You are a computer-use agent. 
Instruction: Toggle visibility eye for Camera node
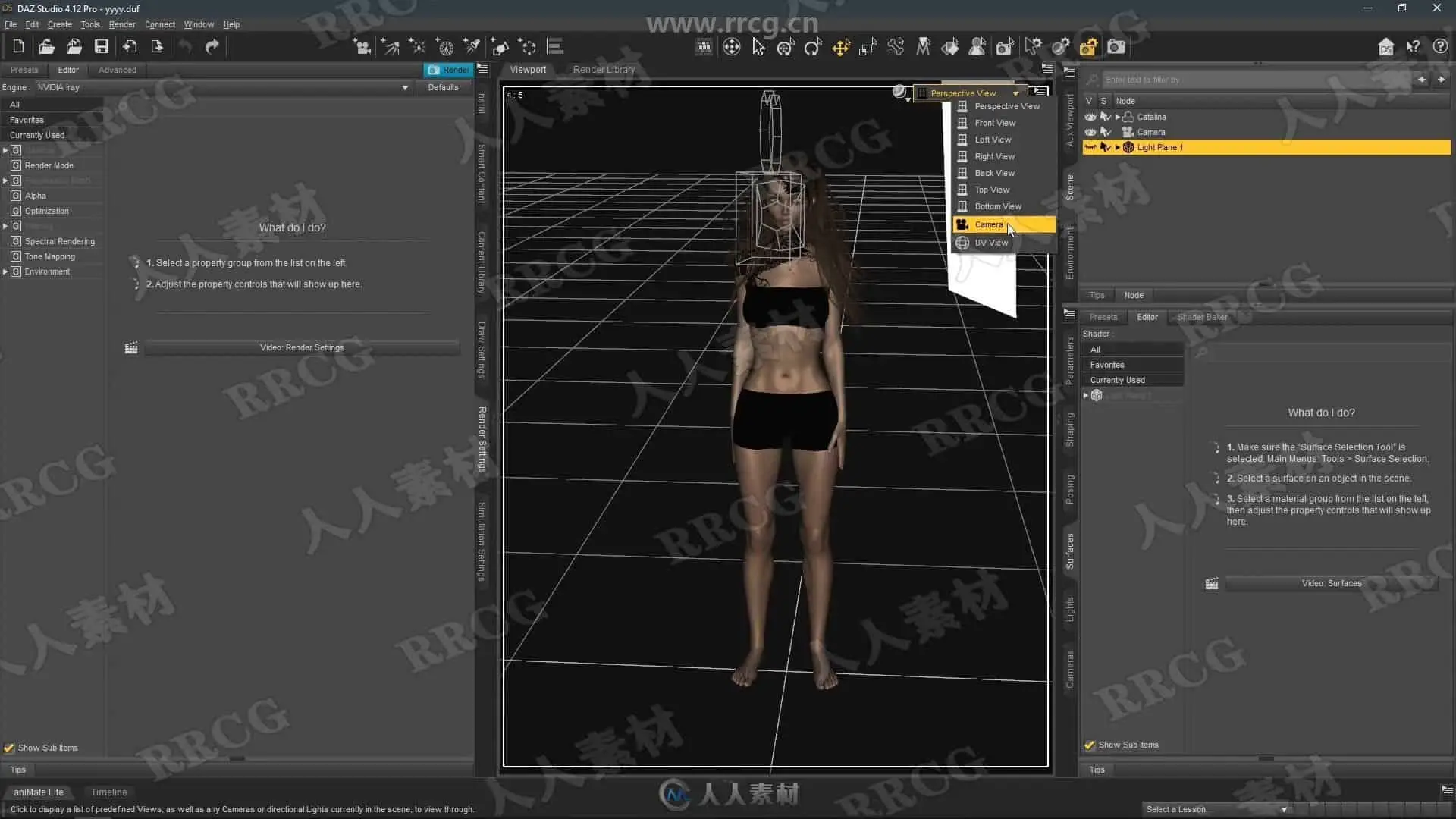pyautogui.click(x=1090, y=132)
